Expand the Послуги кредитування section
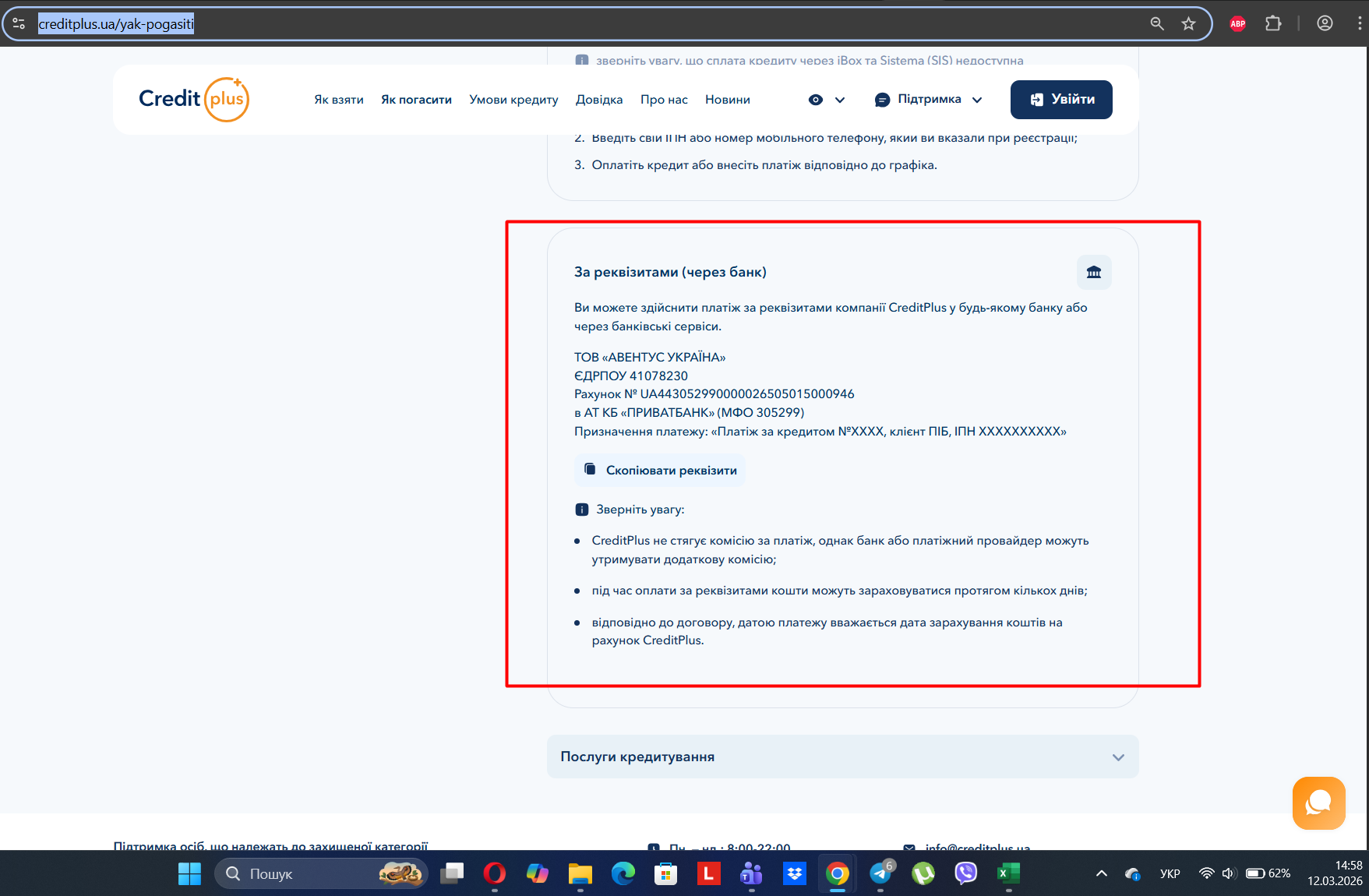 tap(843, 757)
